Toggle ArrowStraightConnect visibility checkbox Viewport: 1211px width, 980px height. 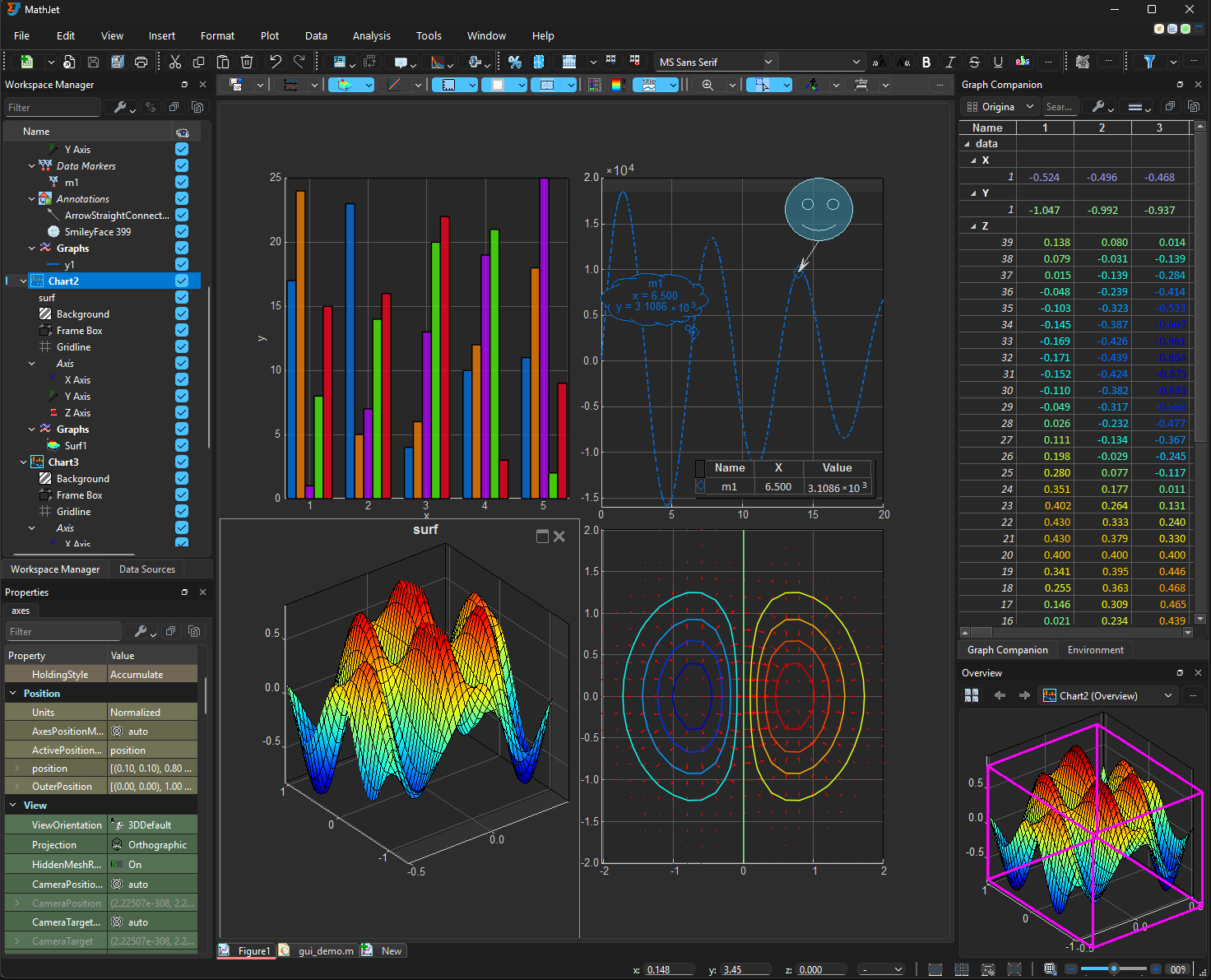tap(182, 215)
